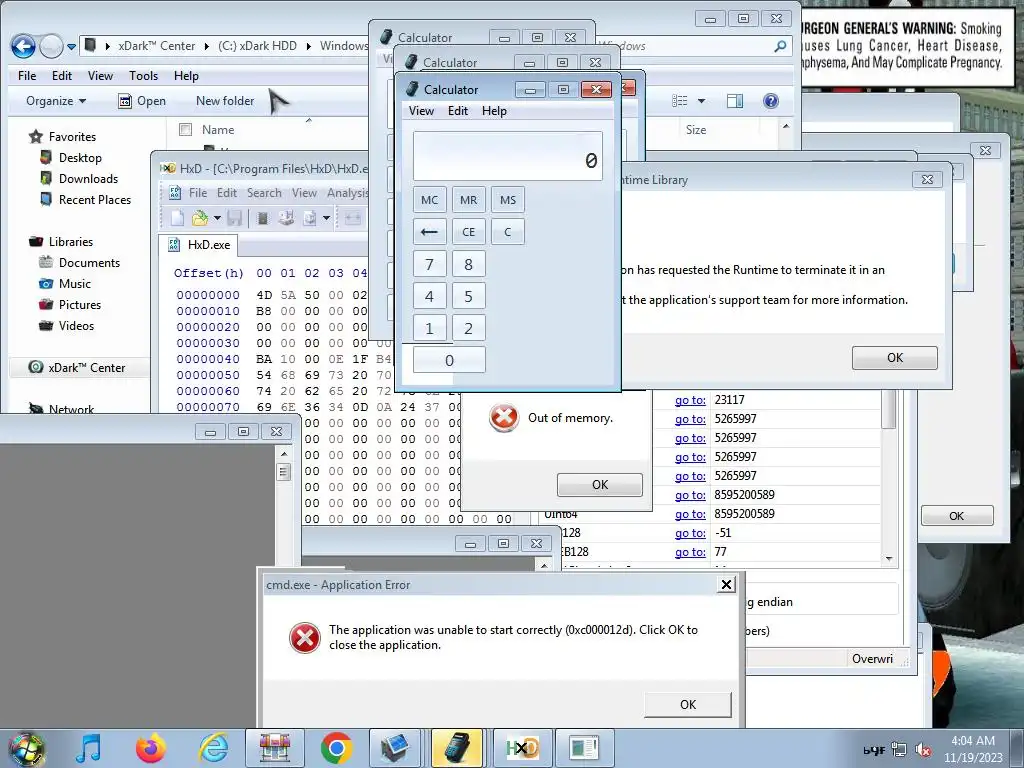The image size is (1024, 768).
Task: Click the Calculator MC button
Action: pos(430,200)
